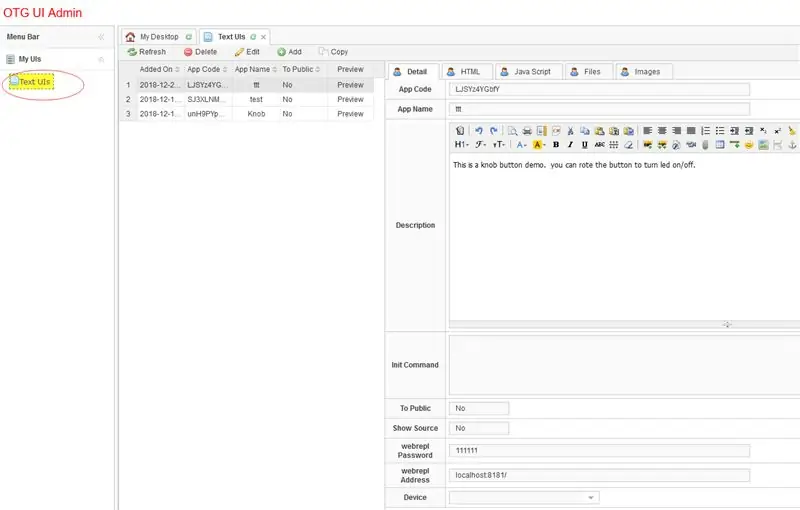Select the Detail tab
Viewport: 800px width, 510px height.
pos(413,72)
